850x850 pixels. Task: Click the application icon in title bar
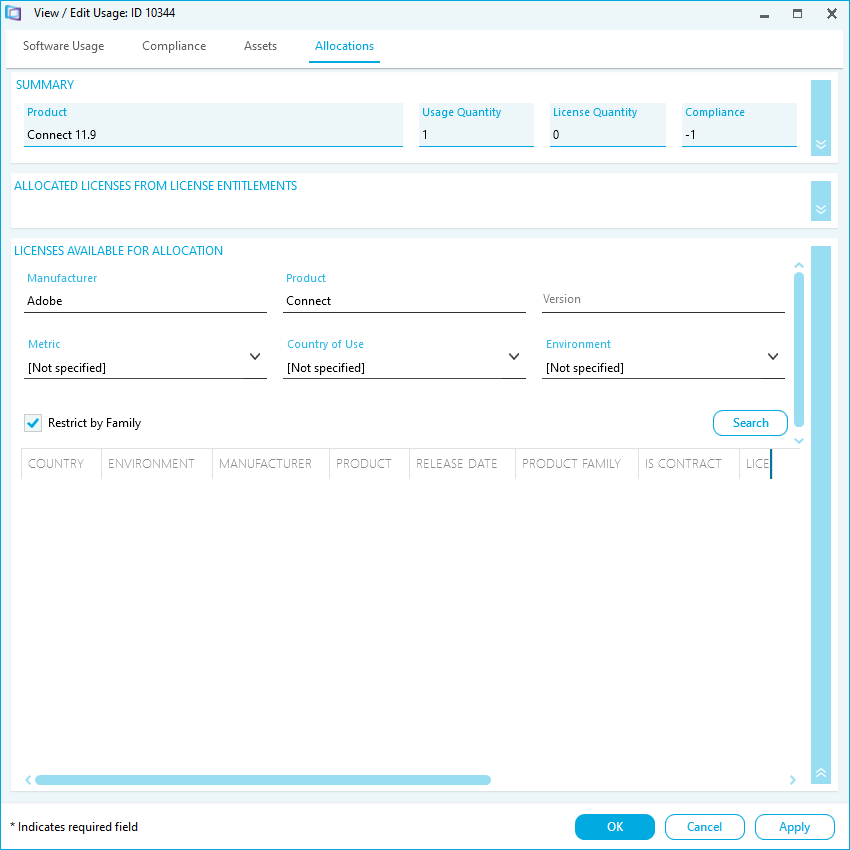point(14,14)
